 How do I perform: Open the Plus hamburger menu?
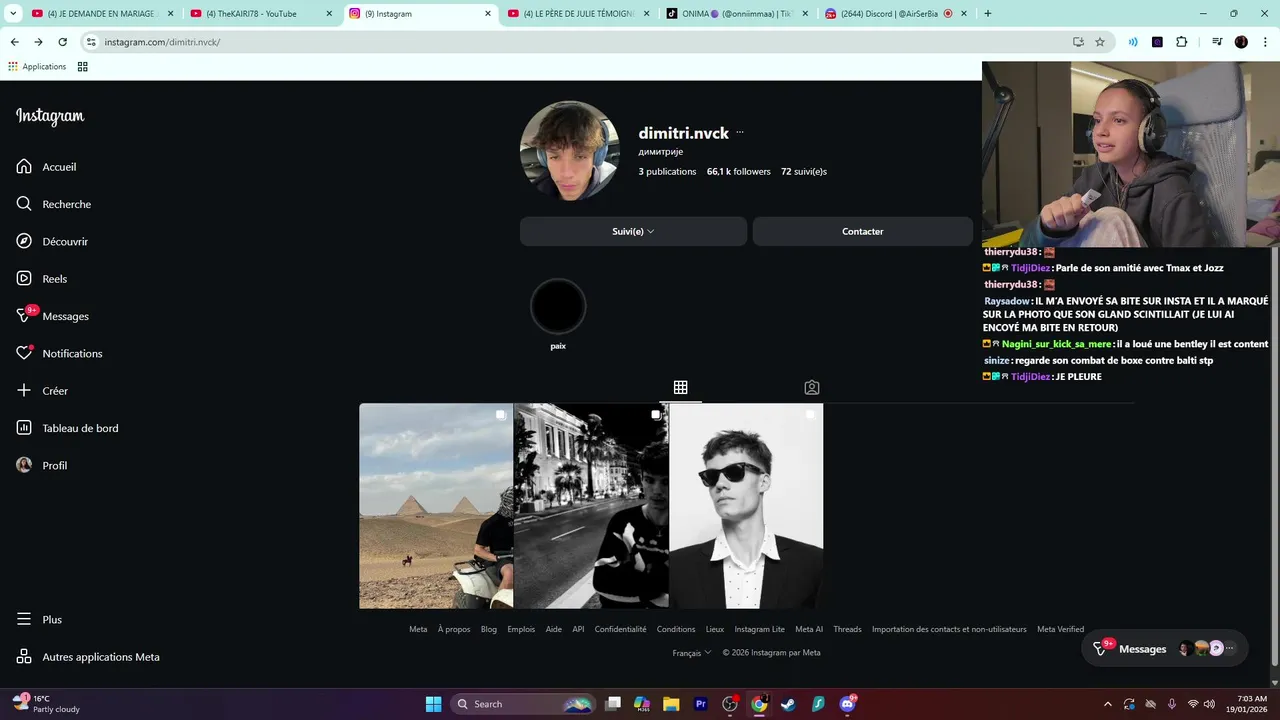(24, 620)
